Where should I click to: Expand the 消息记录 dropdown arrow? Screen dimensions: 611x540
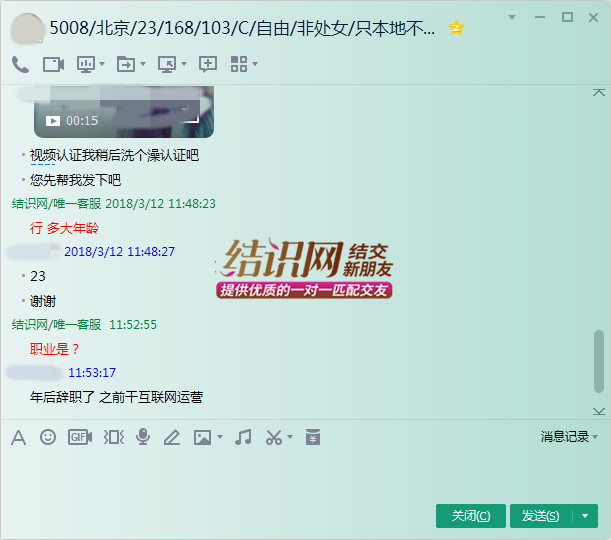pos(595,437)
